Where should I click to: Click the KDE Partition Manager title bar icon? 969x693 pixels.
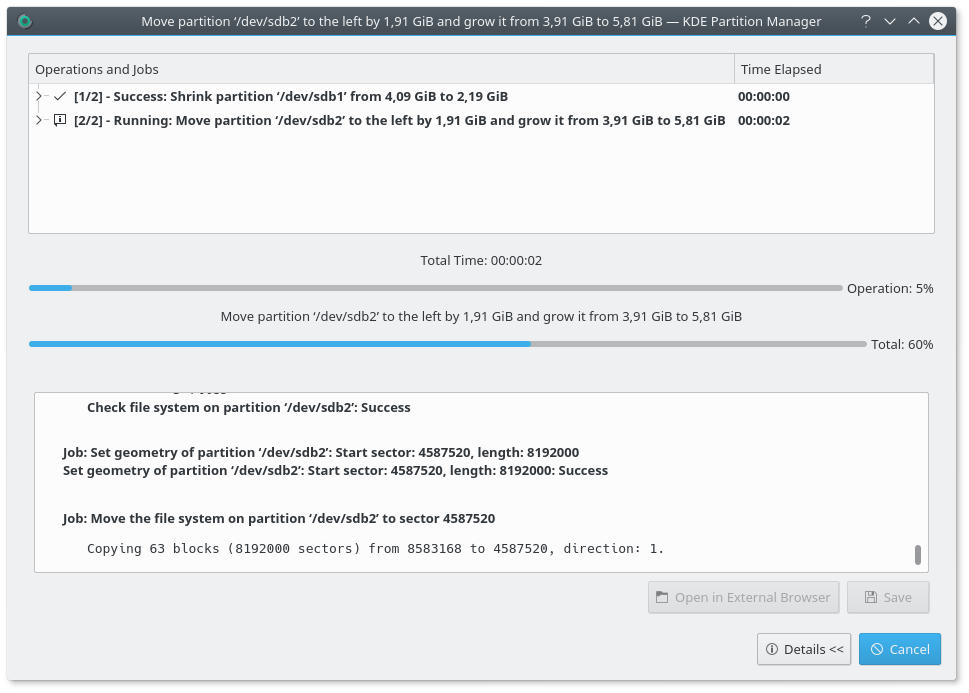(25, 21)
